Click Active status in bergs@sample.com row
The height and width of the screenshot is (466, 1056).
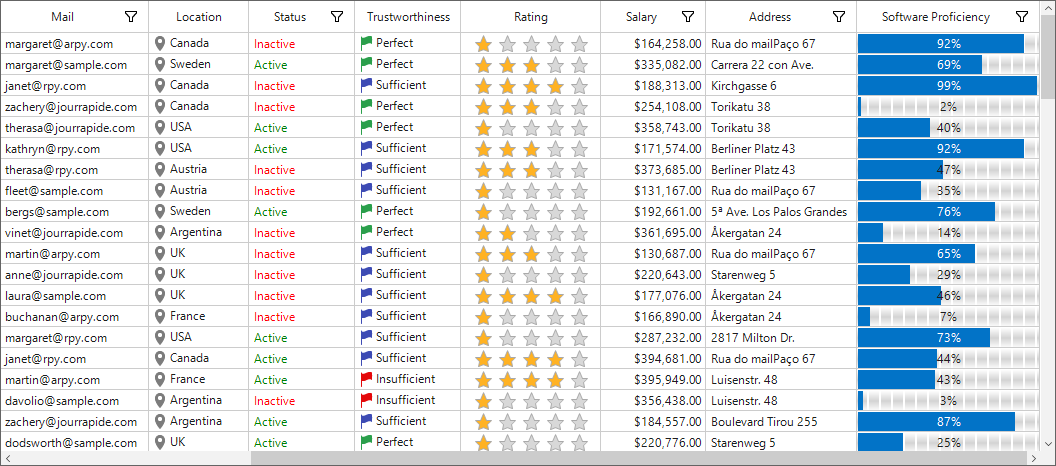[271, 211]
